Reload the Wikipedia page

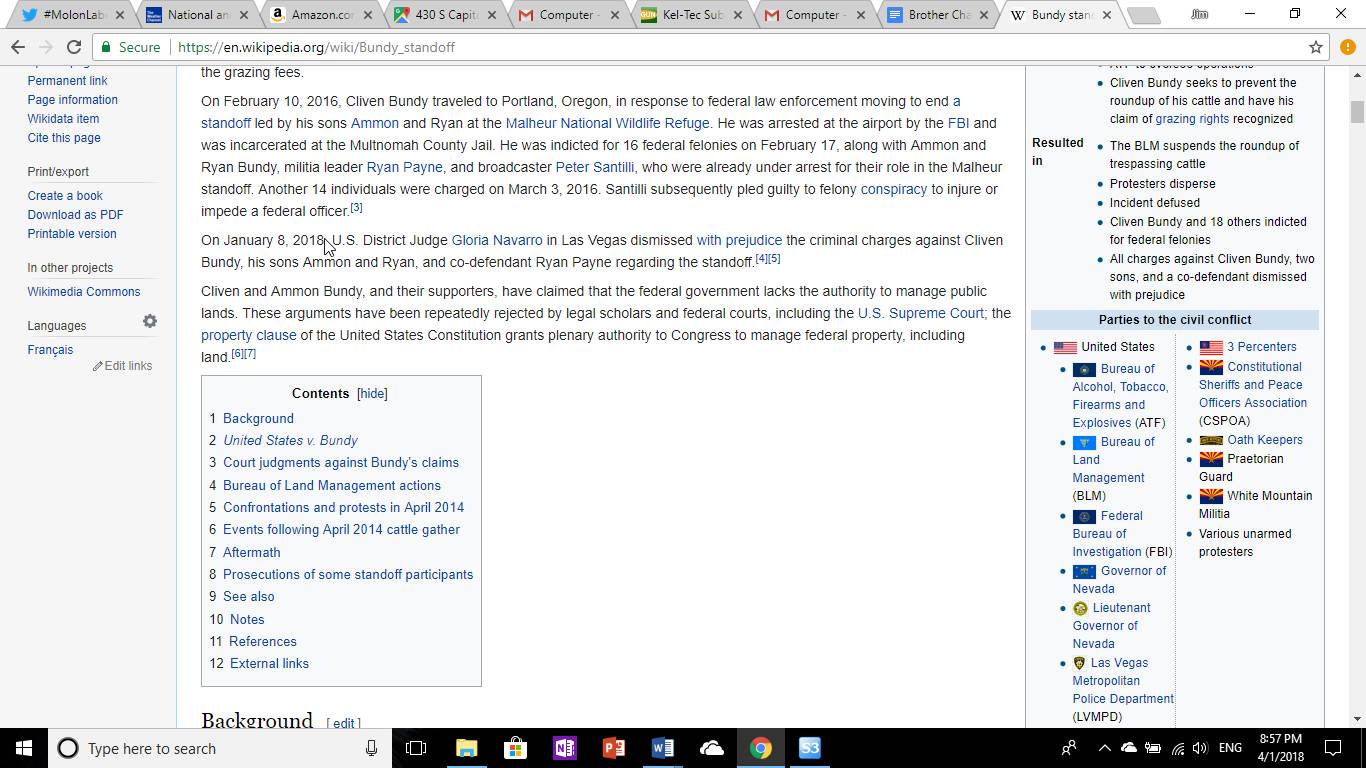[x=73, y=47]
